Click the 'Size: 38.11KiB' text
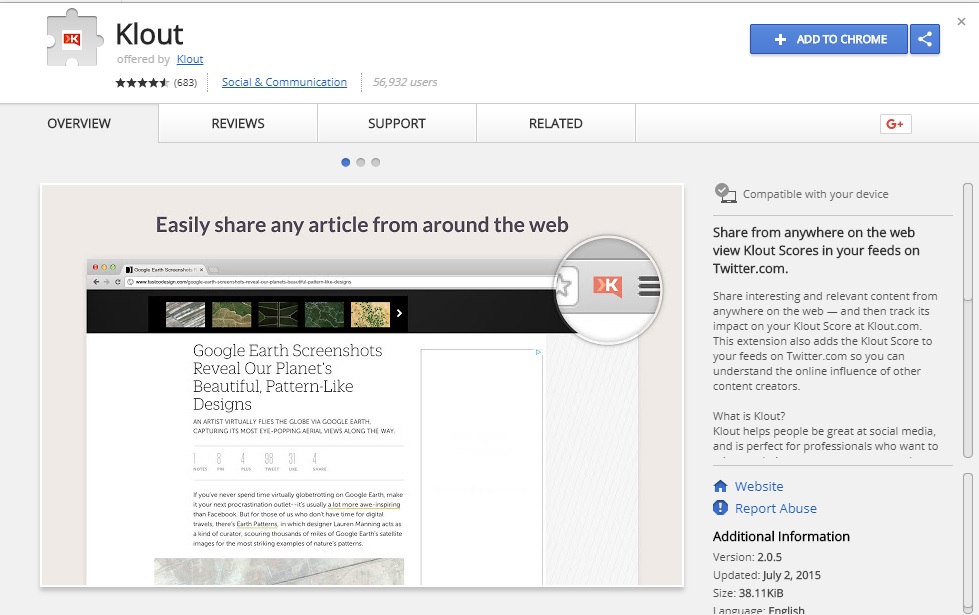The height and width of the screenshot is (615, 979). (748, 593)
